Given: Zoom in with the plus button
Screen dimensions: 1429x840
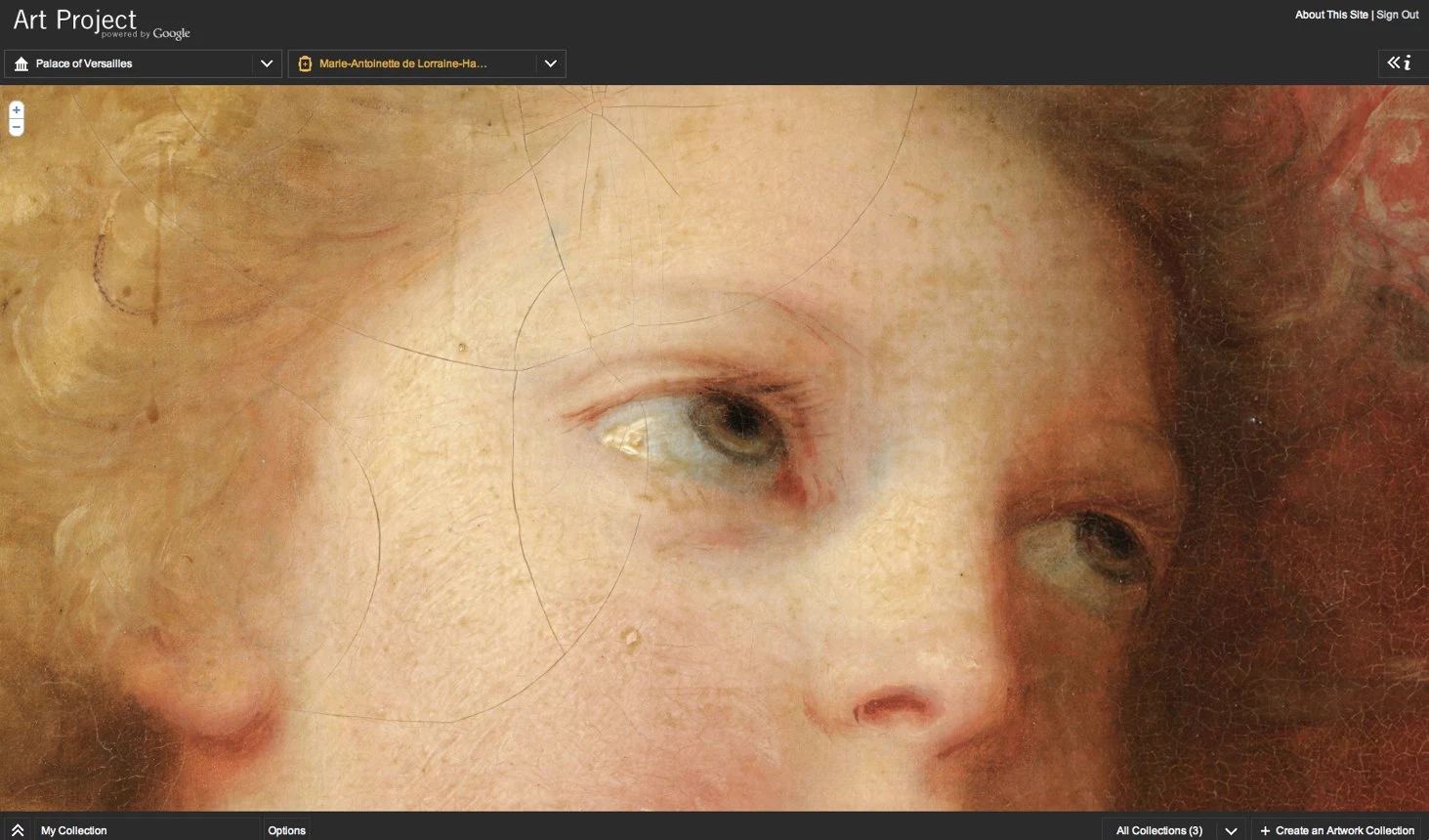Looking at the screenshot, I should (16, 110).
